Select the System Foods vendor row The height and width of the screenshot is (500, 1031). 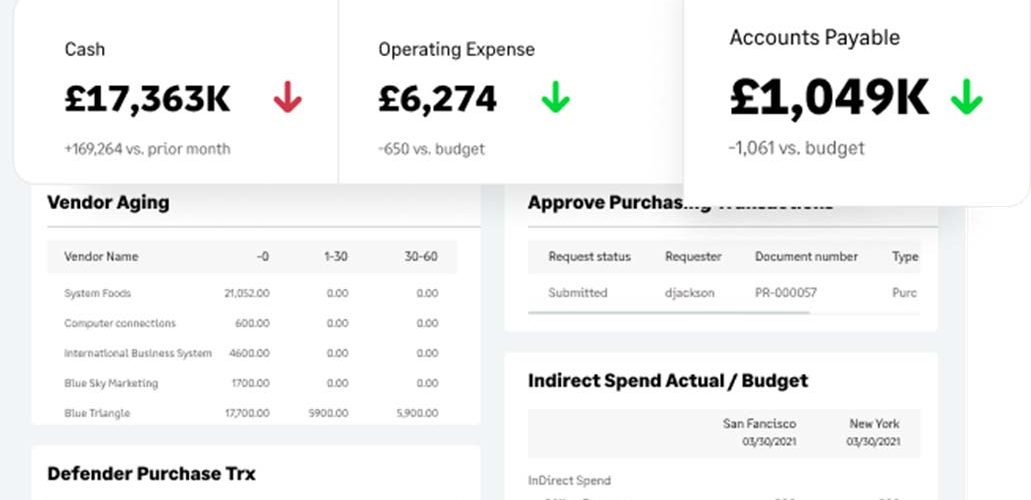pos(252,293)
